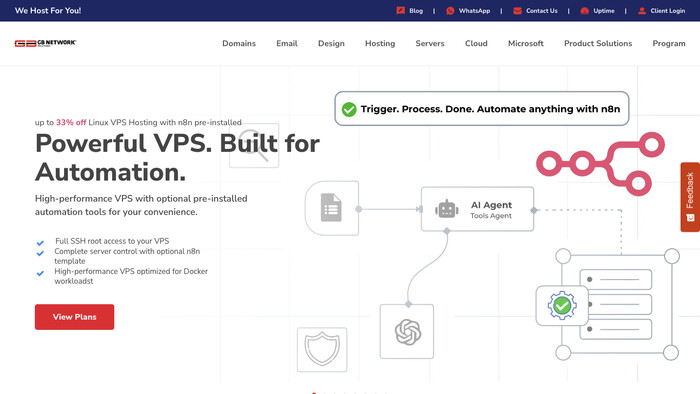Click the document sheet icon node

(x=331, y=207)
